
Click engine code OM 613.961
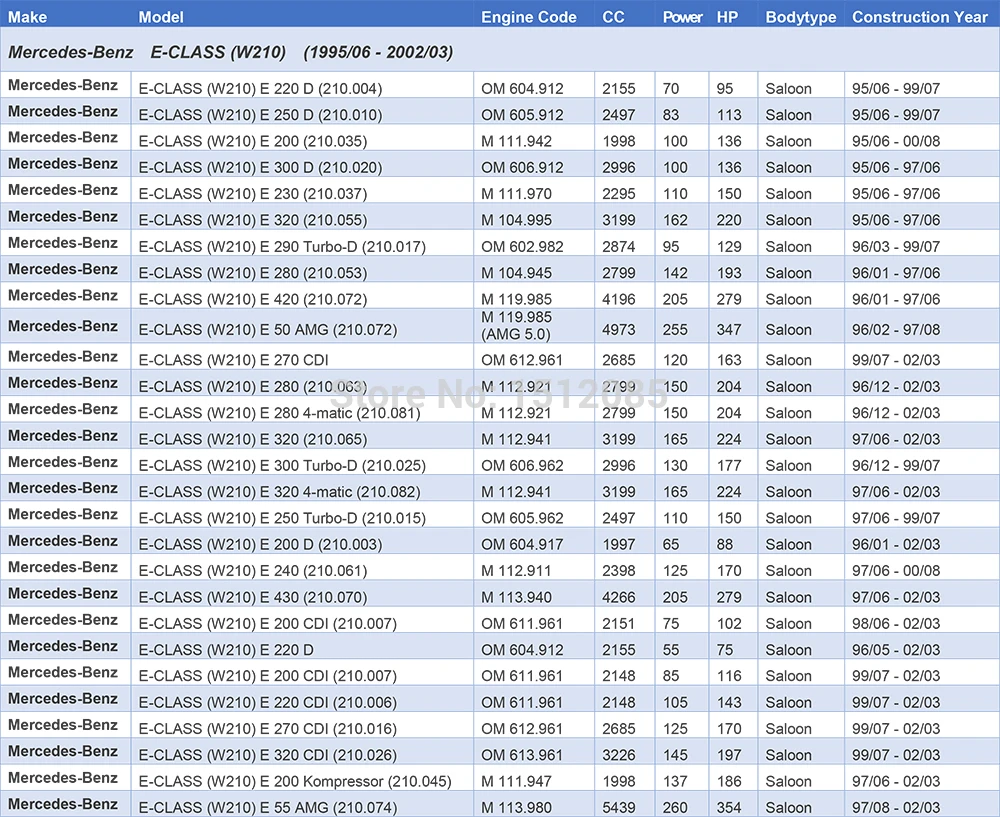pos(522,755)
